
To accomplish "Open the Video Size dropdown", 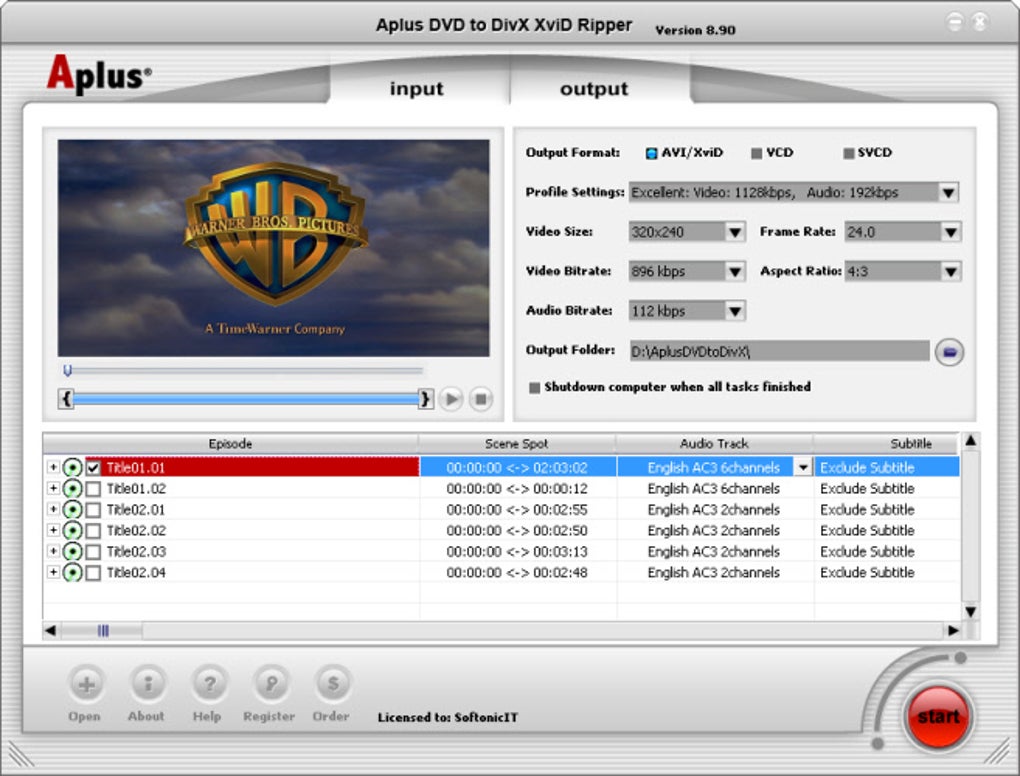I will pos(735,232).
